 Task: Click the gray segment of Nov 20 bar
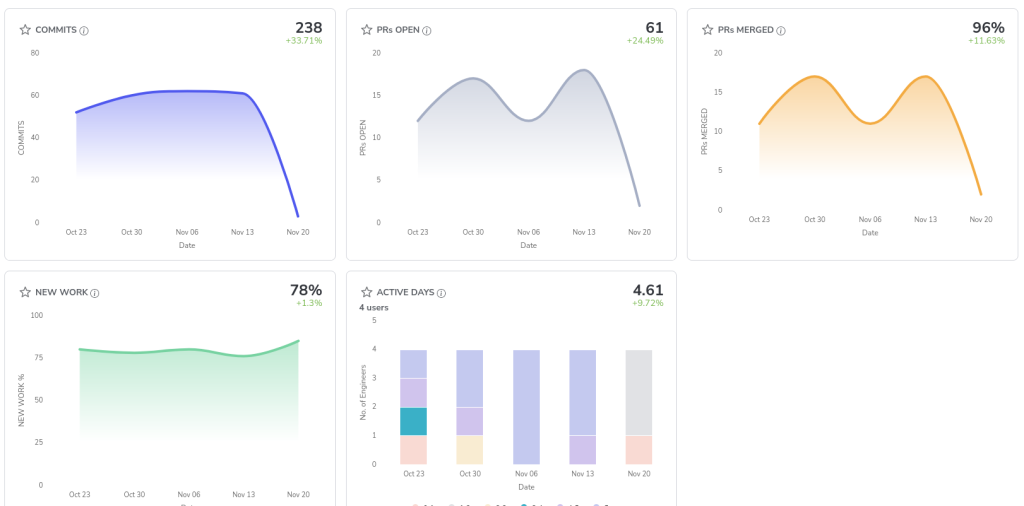pos(639,392)
